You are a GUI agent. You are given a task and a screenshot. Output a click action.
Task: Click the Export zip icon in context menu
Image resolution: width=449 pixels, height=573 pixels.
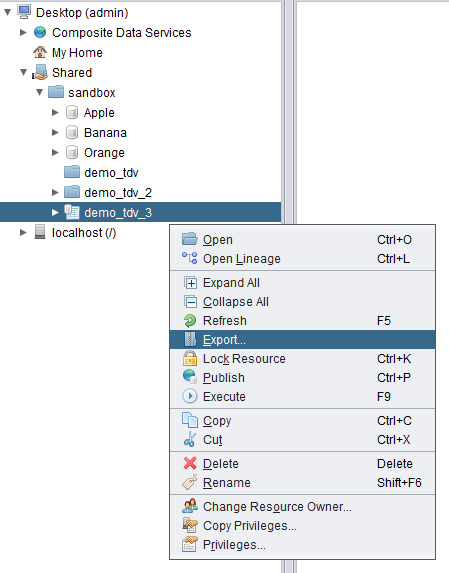(190, 339)
